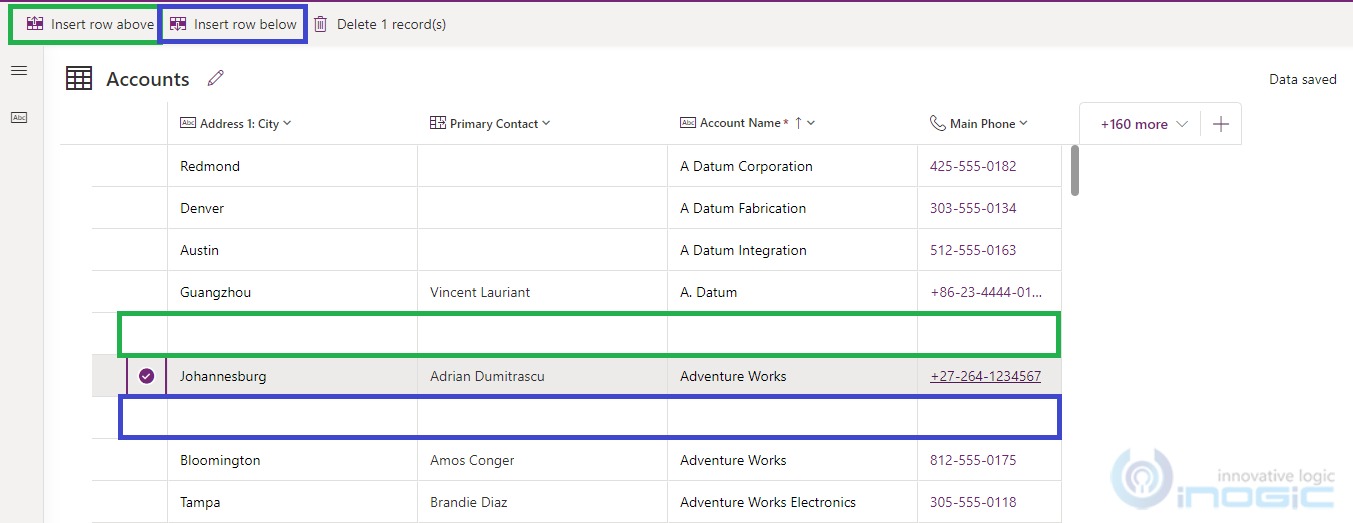Screen dimensions: 1353x523
Task: Select the Bloomington city cell
Action: click(x=292, y=460)
